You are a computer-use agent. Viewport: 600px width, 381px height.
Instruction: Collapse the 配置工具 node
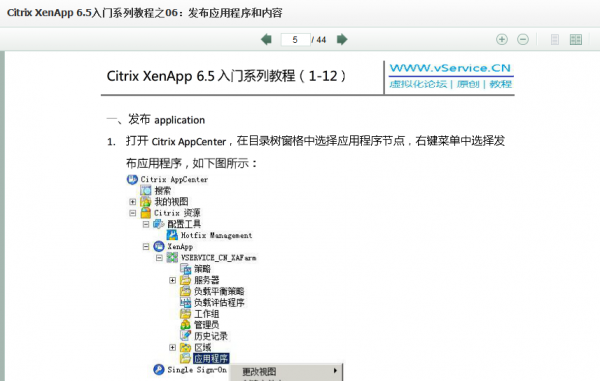pyautogui.click(x=146, y=224)
